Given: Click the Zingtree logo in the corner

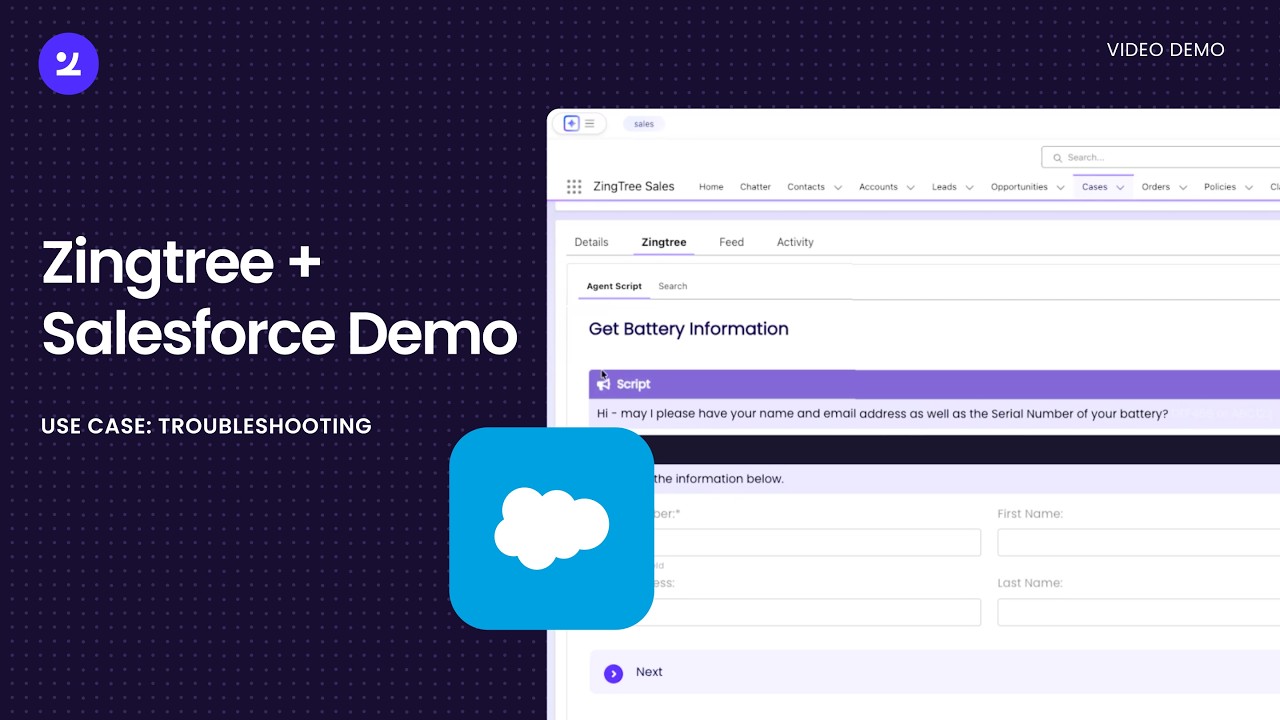Looking at the screenshot, I should [x=68, y=64].
